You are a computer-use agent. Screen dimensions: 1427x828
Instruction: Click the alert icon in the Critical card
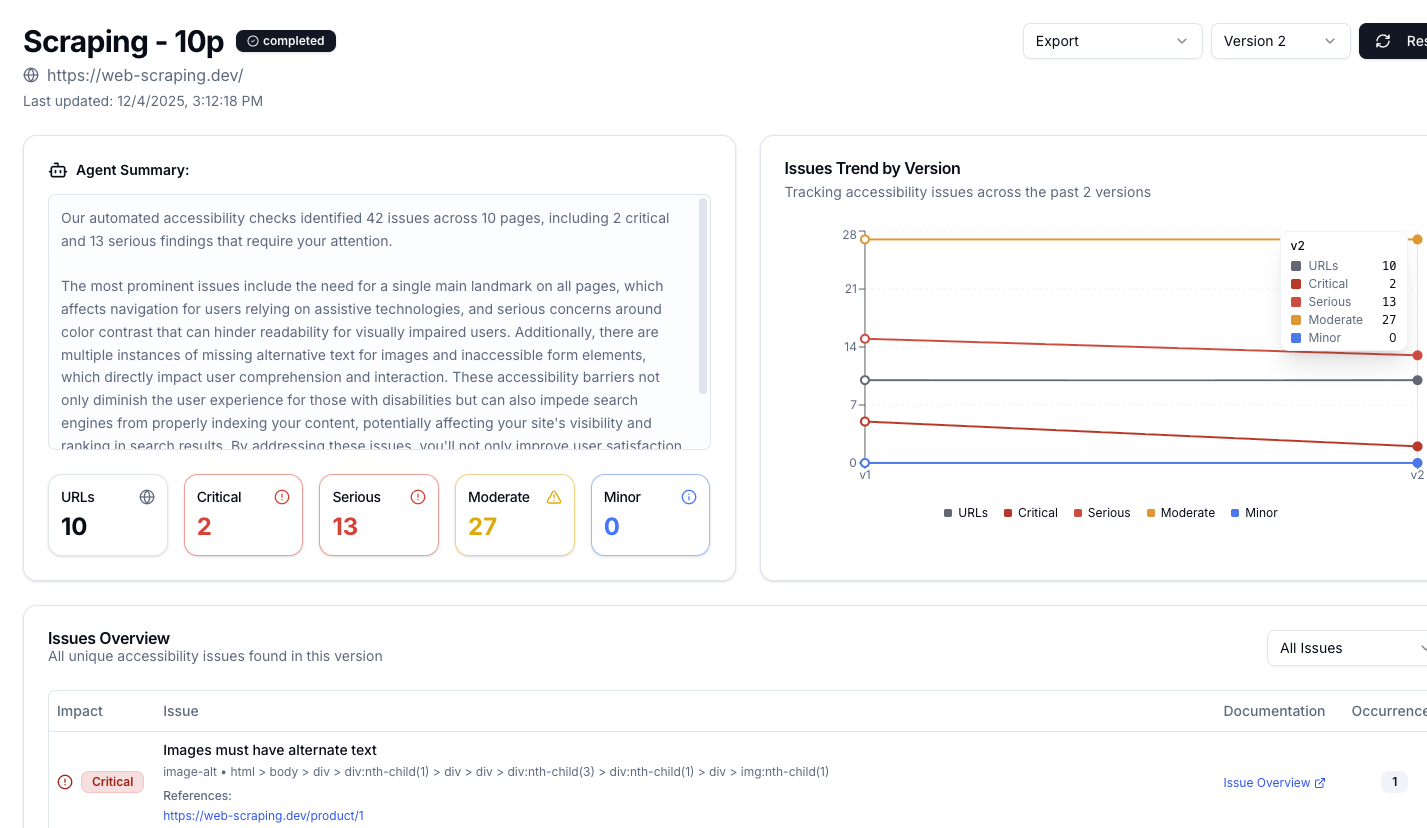coord(282,497)
